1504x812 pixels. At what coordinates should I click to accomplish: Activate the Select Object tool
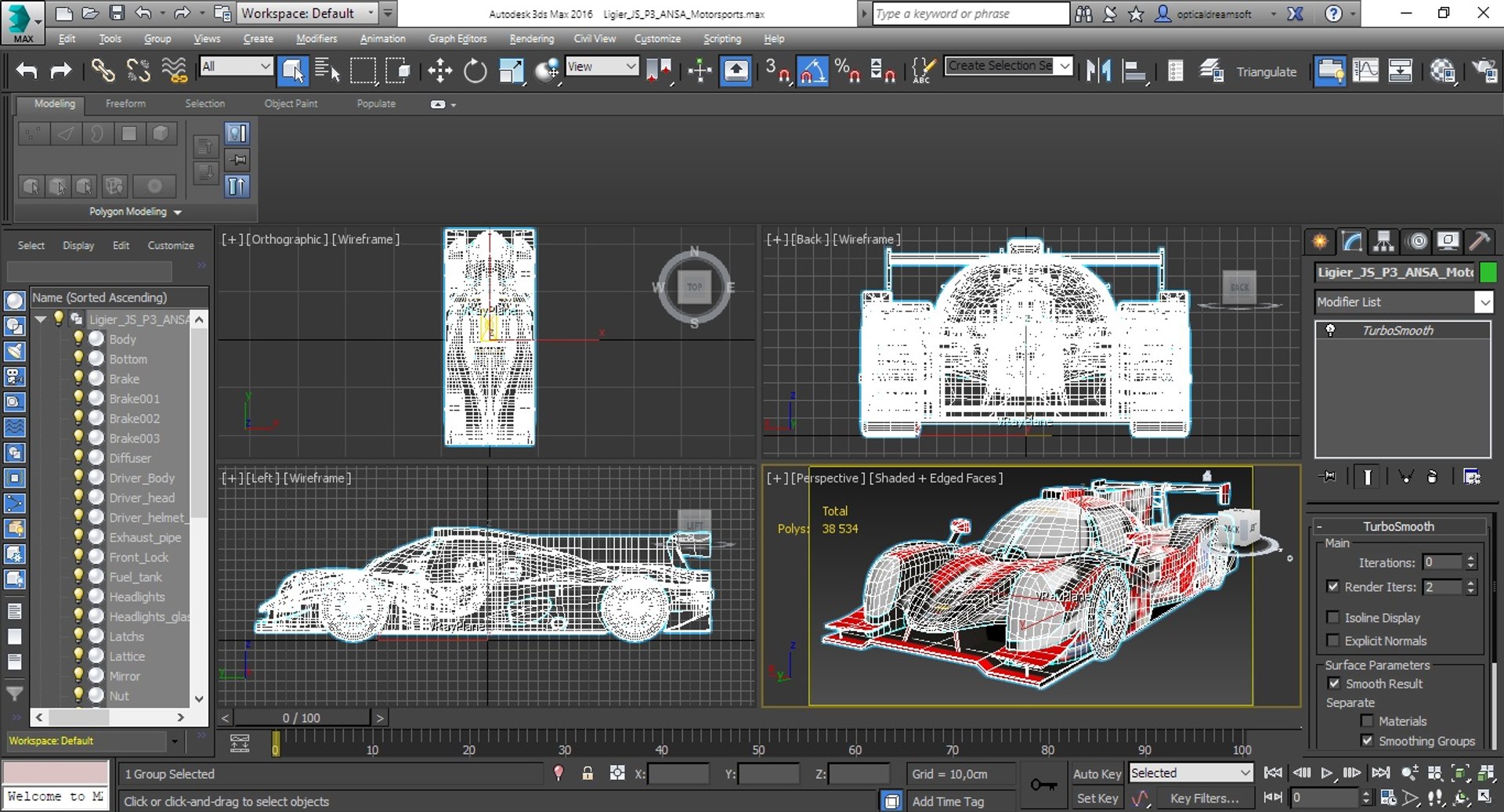coord(293,70)
